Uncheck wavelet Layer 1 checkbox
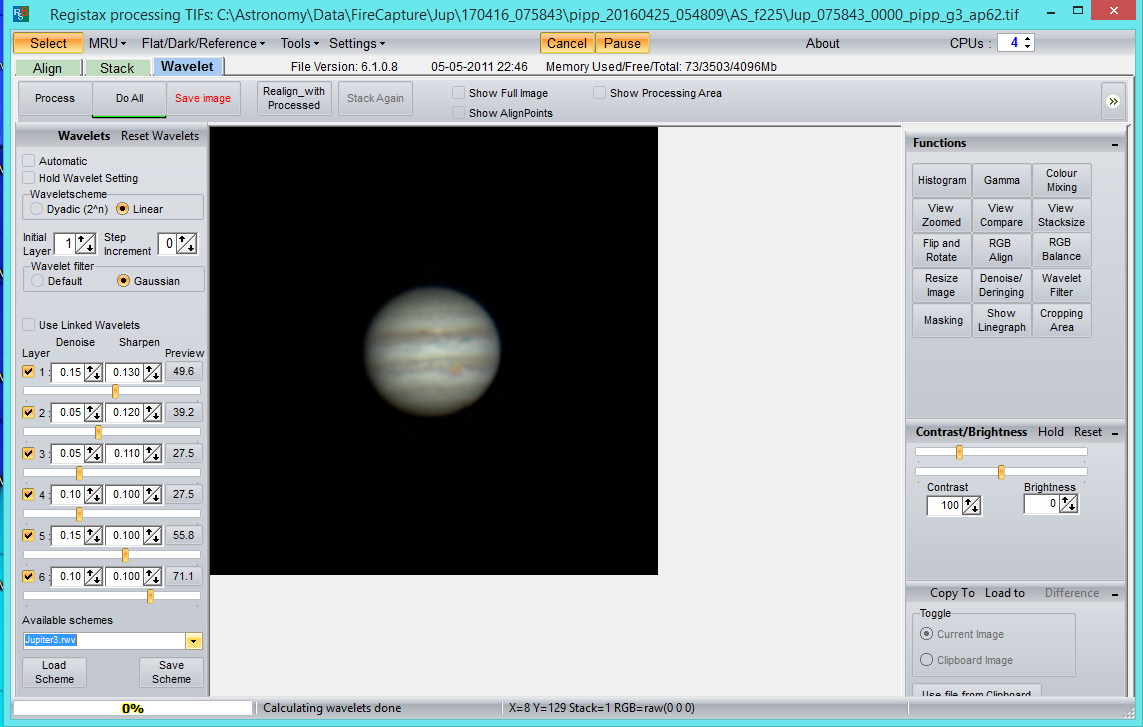This screenshot has height=727, width=1143. click(28, 371)
